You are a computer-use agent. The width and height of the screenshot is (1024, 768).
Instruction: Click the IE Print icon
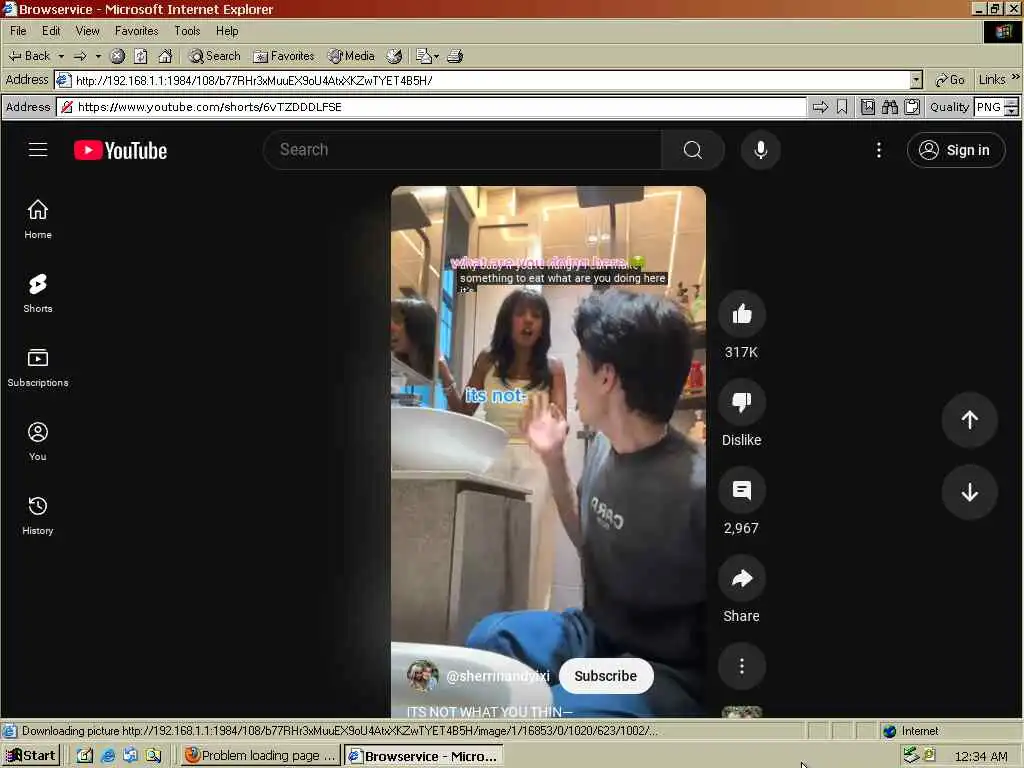coord(455,56)
